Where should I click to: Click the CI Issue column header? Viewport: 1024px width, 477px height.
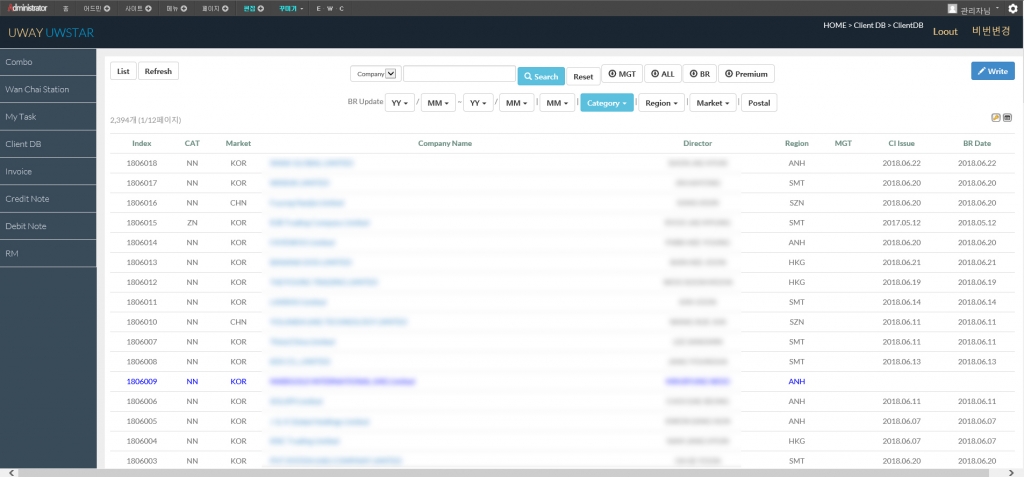click(x=901, y=143)
